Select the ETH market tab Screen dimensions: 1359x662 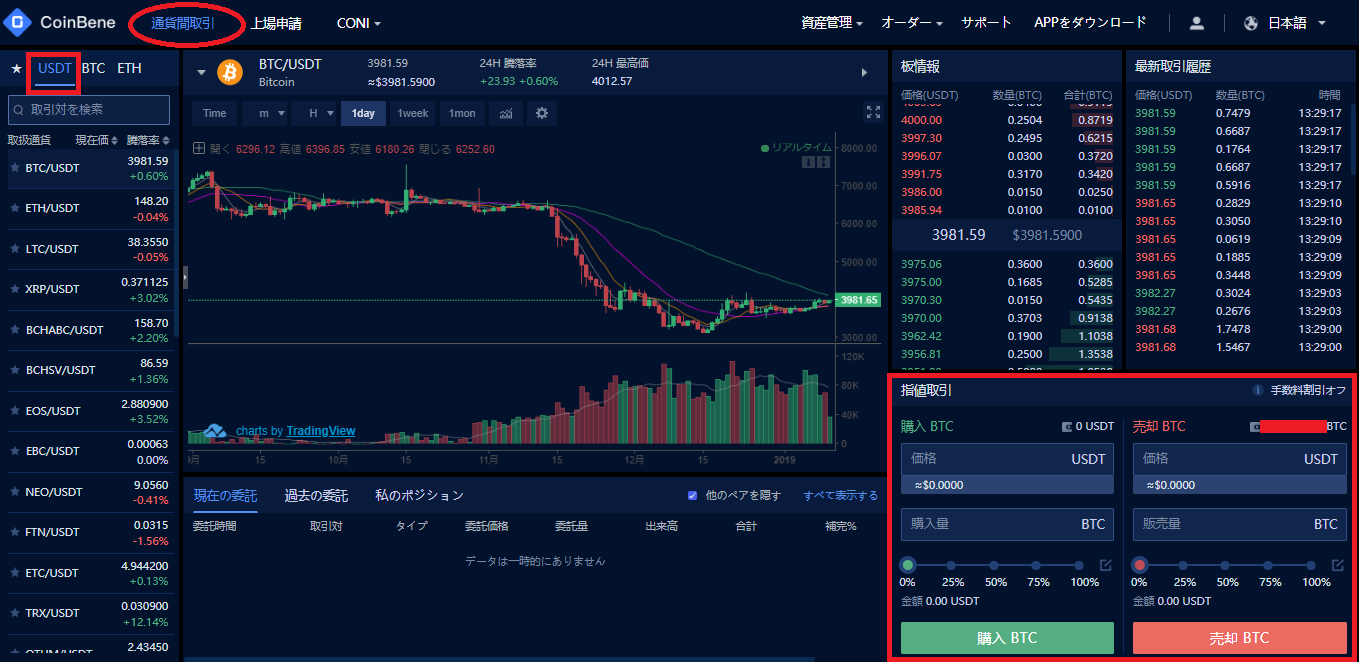tap(129, 69)
